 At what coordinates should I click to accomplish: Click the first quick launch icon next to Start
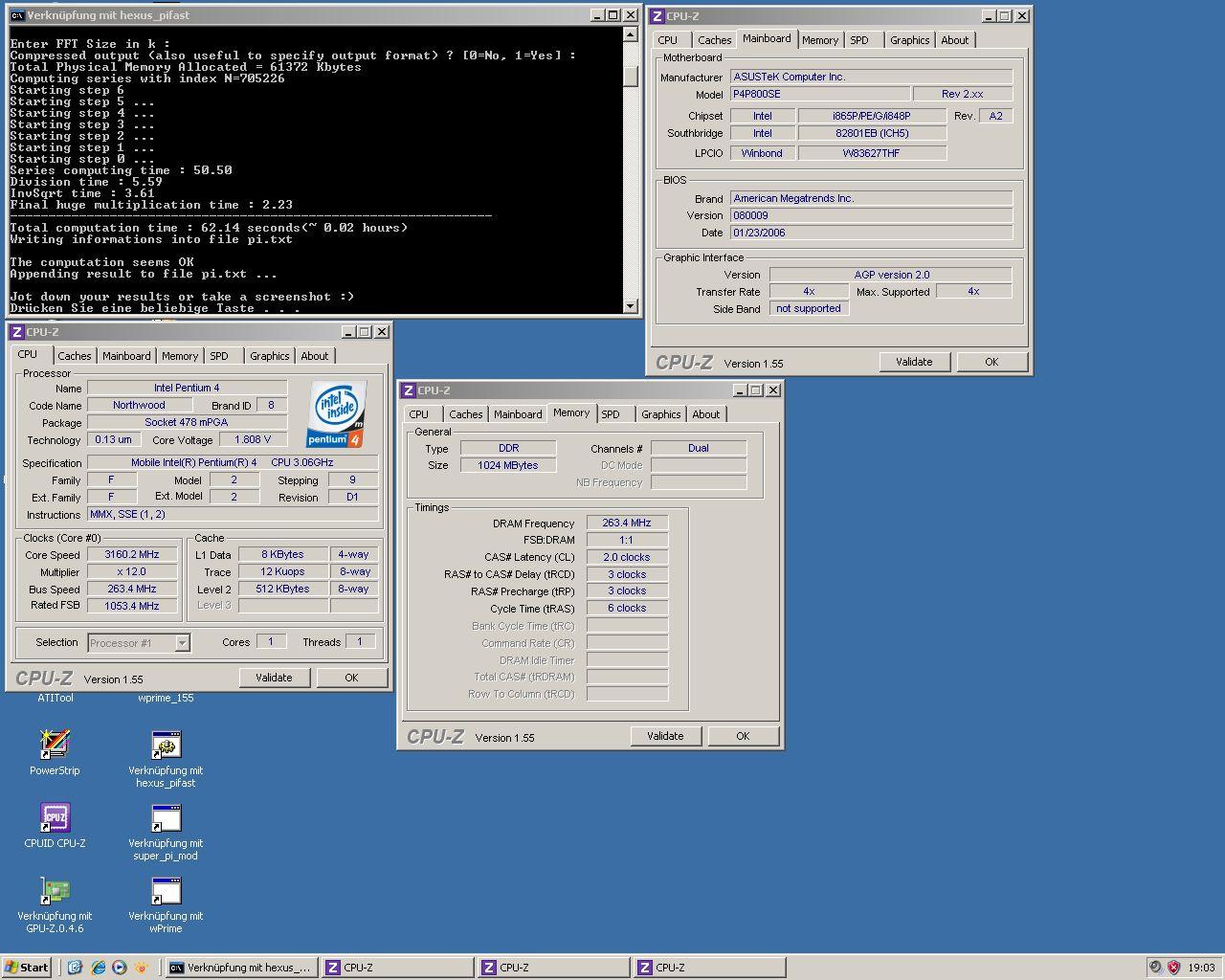coord(76,968)
